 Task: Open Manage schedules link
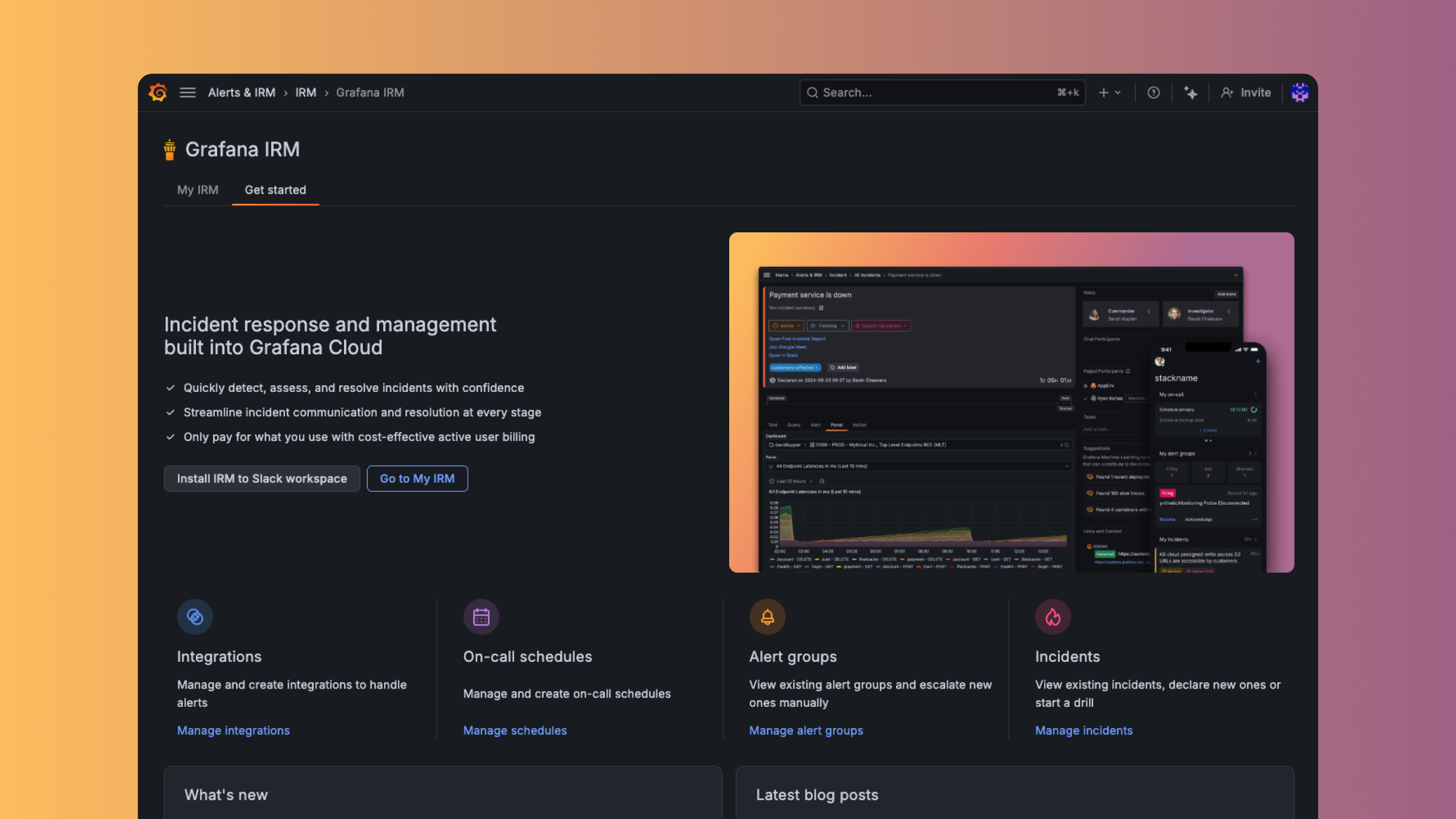(515, 730)
